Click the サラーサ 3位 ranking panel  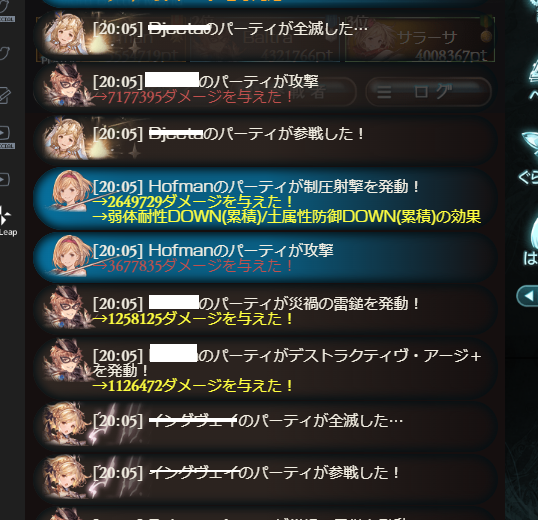tap(419, 39)
